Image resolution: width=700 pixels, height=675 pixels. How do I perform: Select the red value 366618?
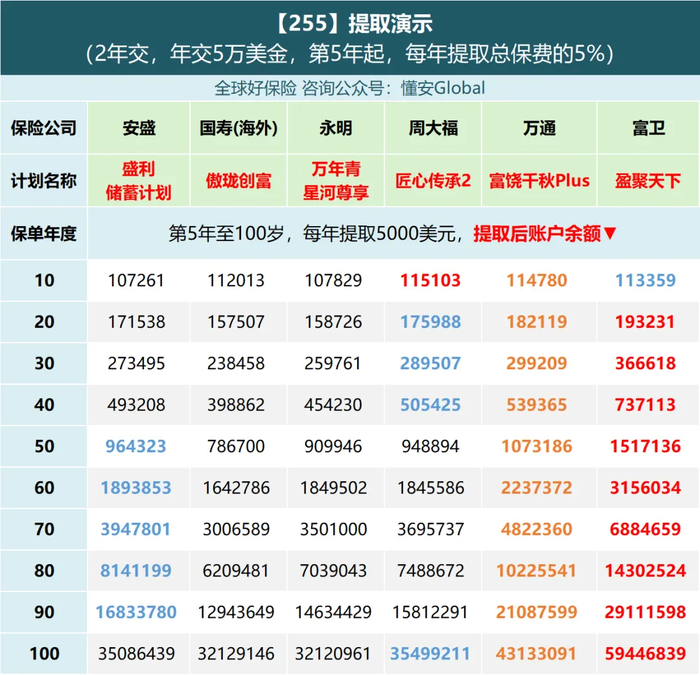tap(646, 363)
